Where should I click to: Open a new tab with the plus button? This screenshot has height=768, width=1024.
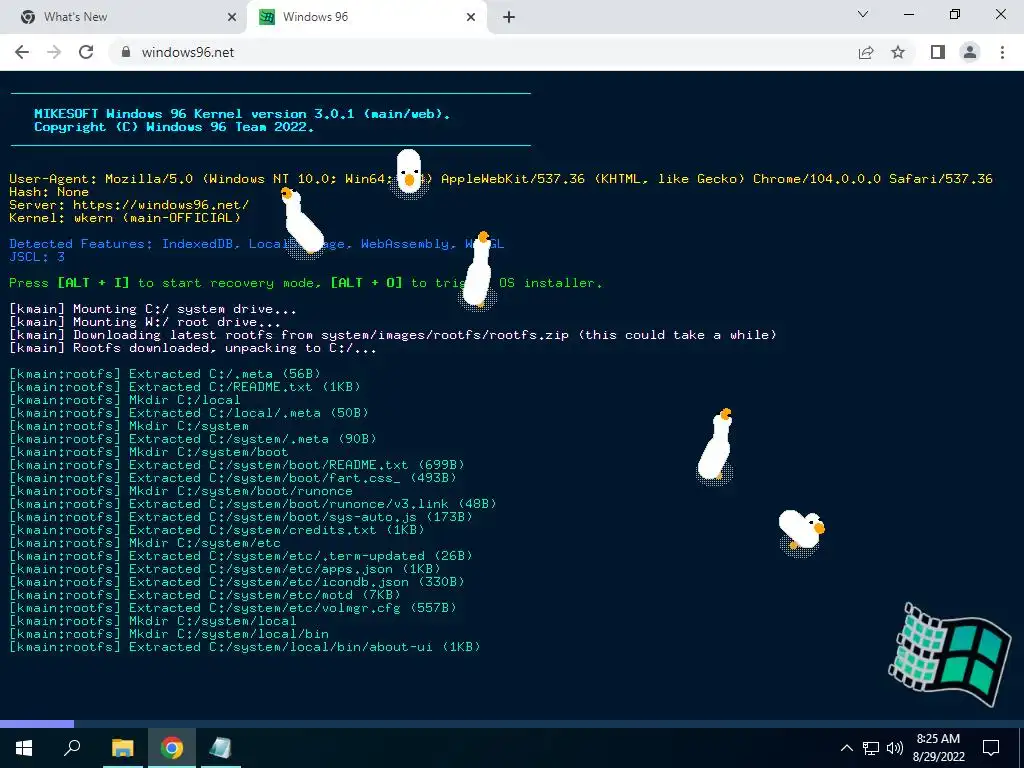point(509,17)
